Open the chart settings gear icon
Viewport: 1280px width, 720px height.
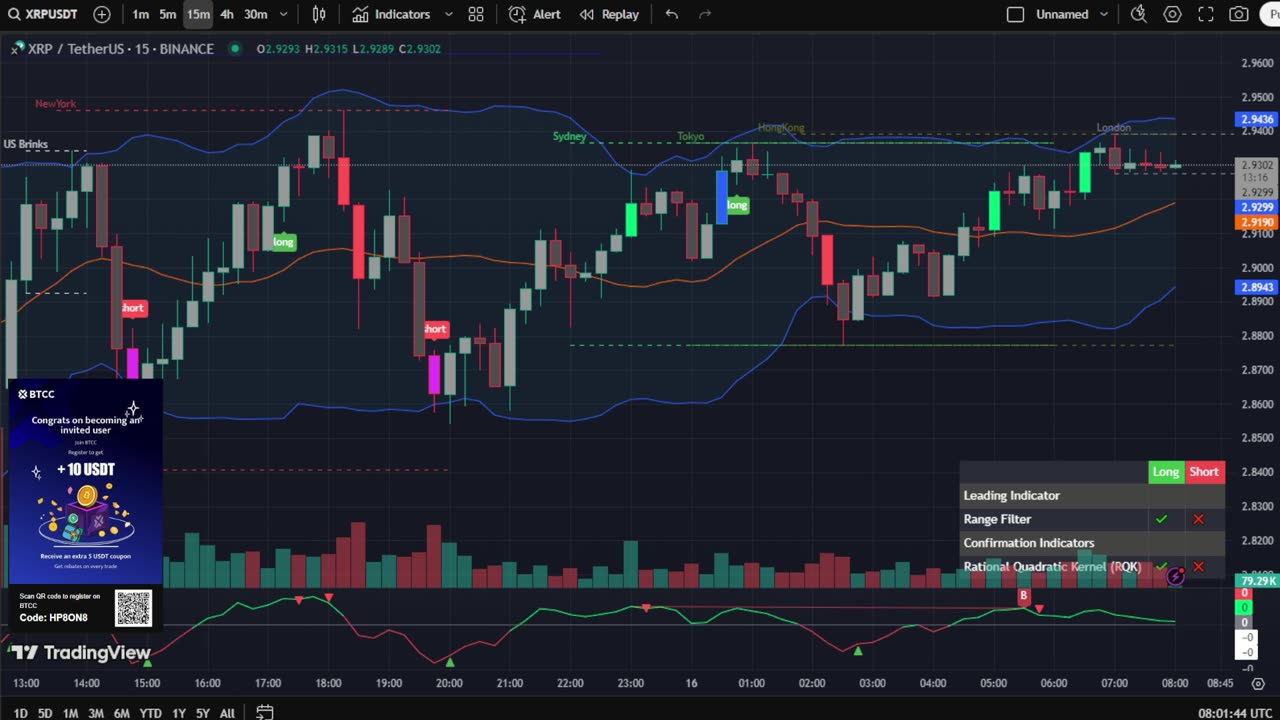(1172, 14)
